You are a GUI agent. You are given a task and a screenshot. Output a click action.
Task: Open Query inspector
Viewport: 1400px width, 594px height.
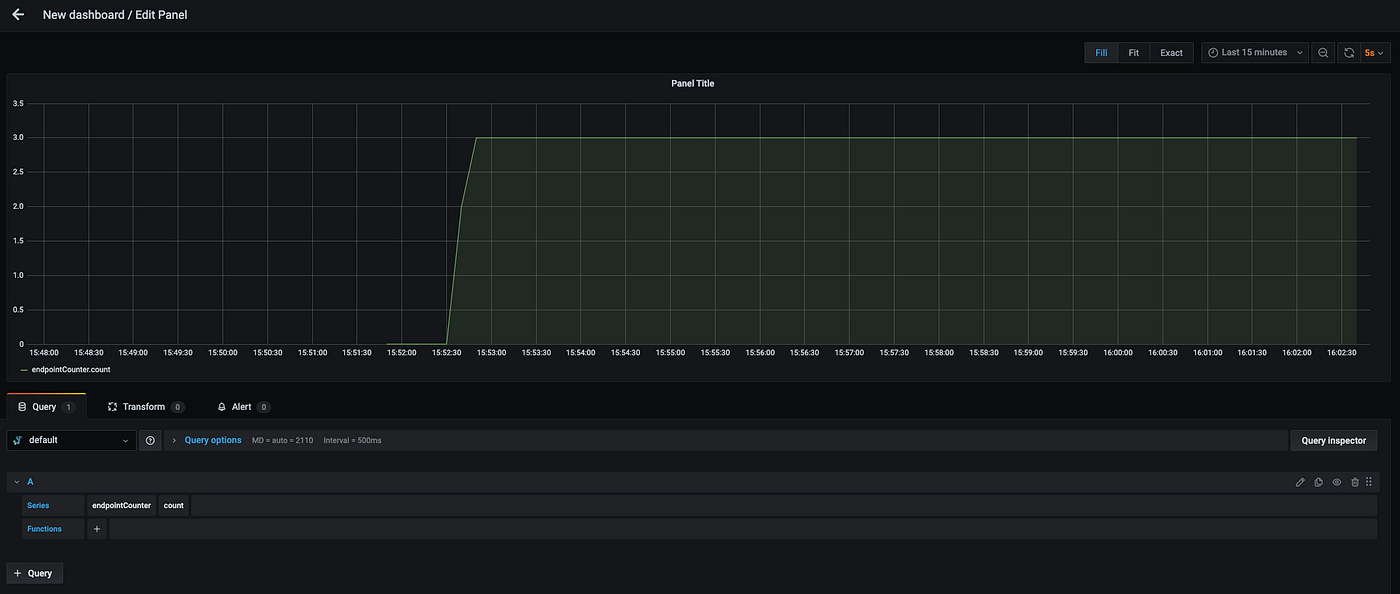click(1334, 440)
